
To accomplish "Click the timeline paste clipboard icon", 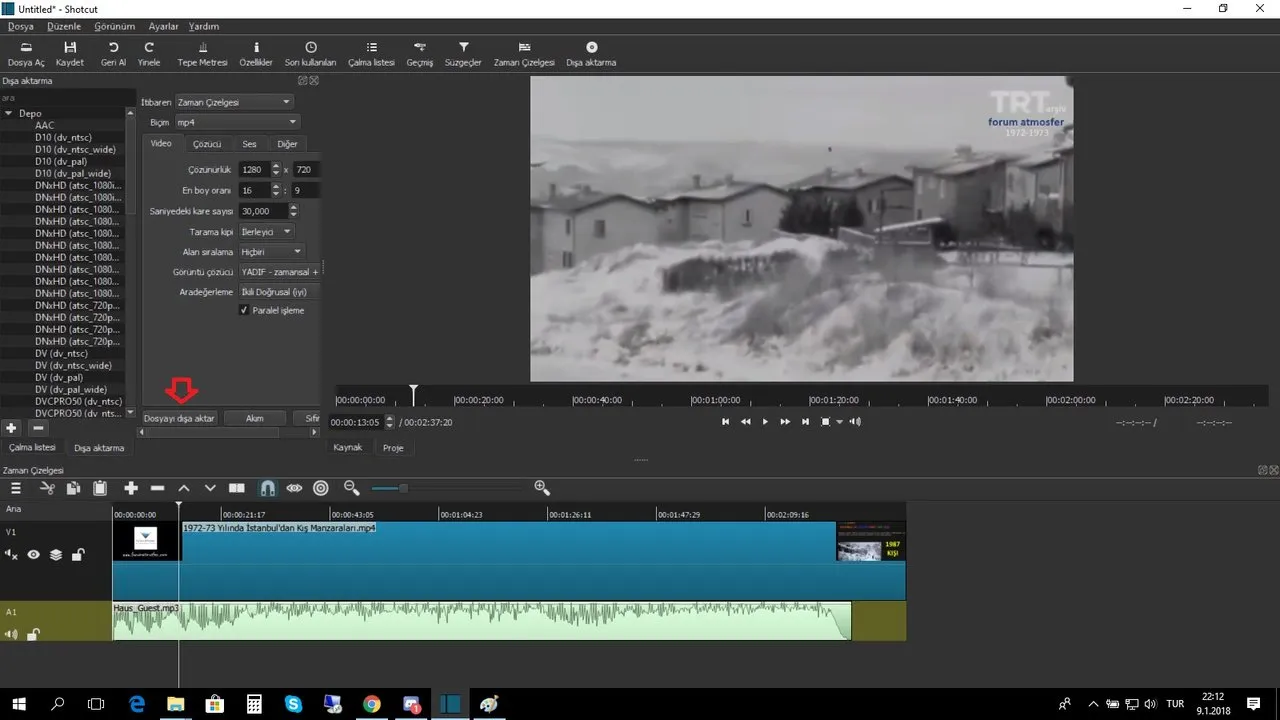I will [x=100, y=488].
